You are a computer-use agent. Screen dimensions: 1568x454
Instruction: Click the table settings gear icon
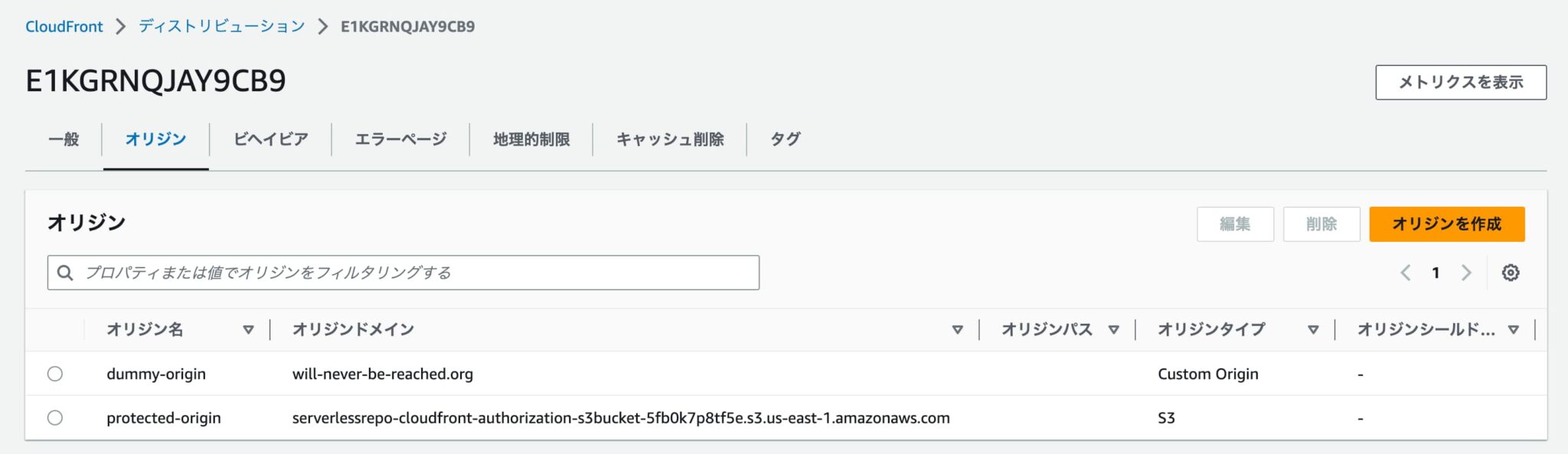click(1510, 273)
